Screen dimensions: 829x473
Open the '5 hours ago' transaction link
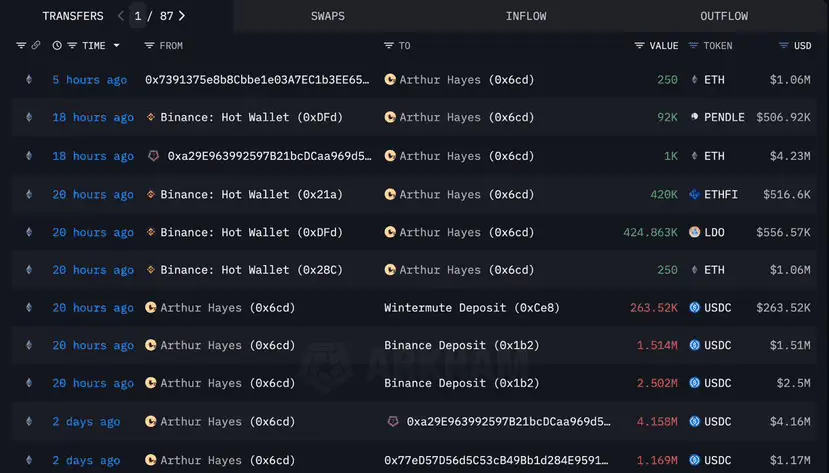point(89,80)
